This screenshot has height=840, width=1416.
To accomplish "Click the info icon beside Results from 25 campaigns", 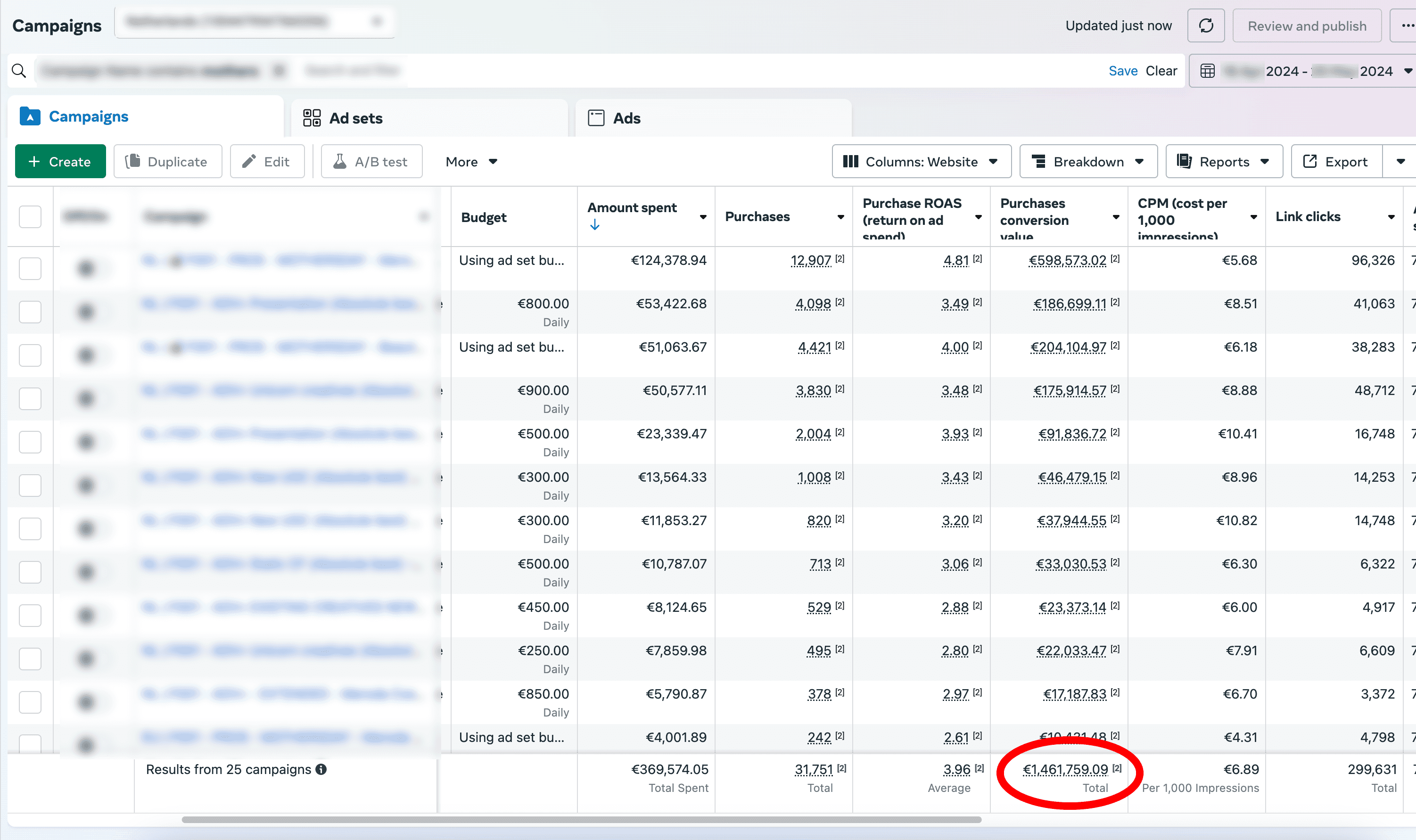I will click(321, 769).
